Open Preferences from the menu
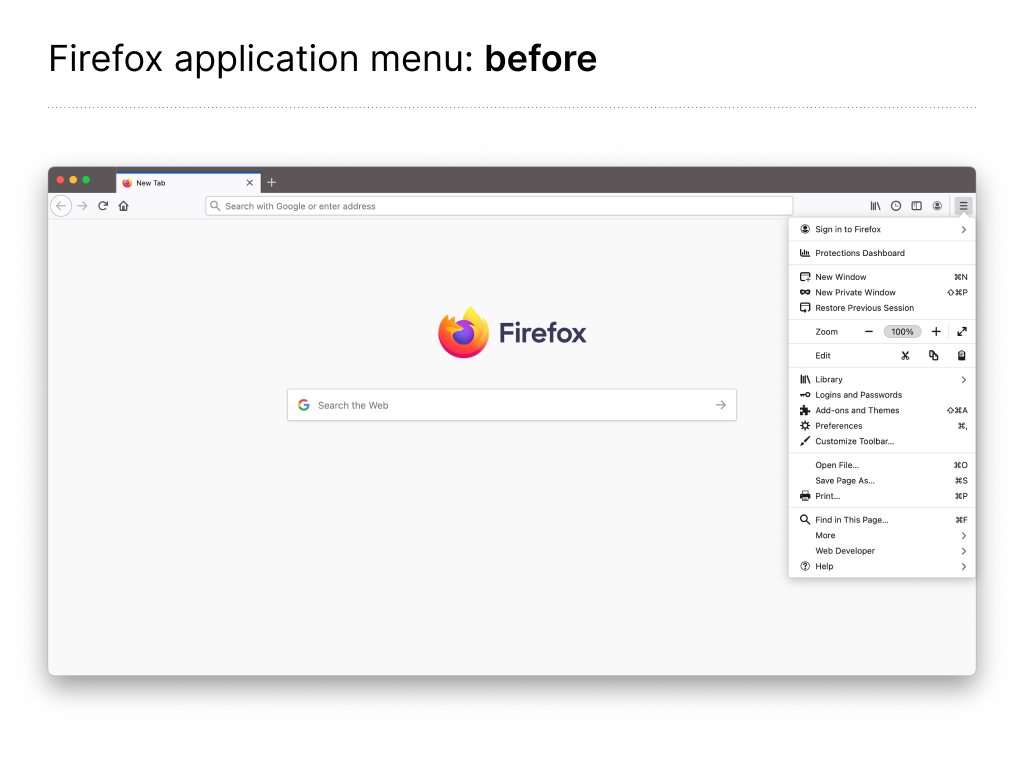The width and height of the screenshot is (1024, 768). click(x=838, y=426)
